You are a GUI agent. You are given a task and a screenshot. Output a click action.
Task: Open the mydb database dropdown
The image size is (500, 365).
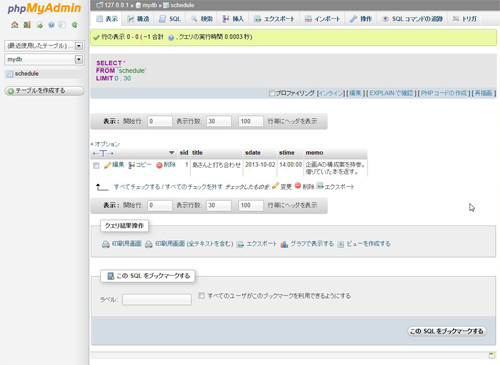point(44,59)
